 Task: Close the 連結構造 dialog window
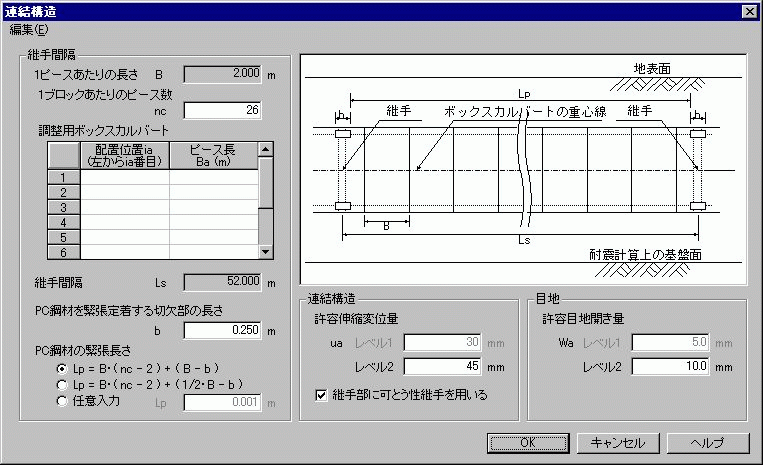(x=749, y=11)
